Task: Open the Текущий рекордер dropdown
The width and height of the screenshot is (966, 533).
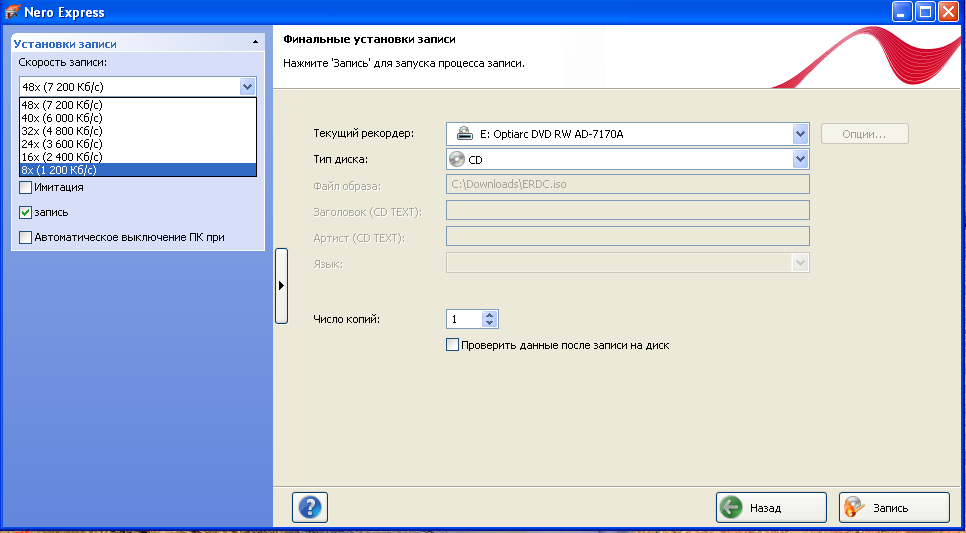Action: [x=800, y=133]
